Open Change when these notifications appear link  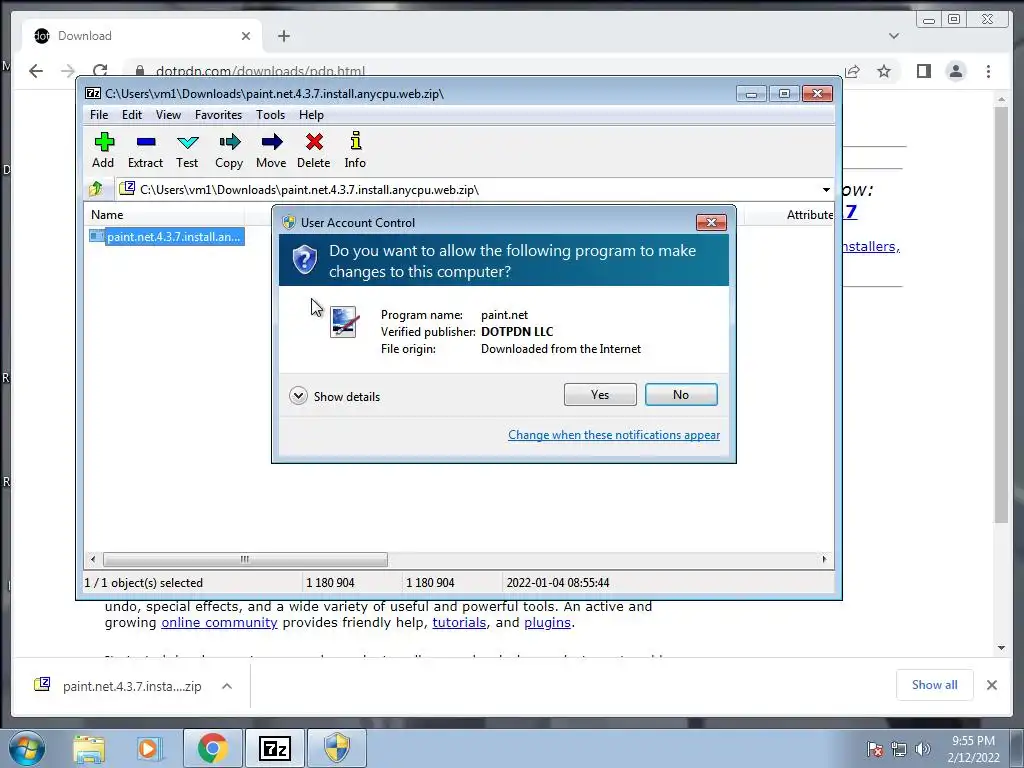click(x=614, y=435)
